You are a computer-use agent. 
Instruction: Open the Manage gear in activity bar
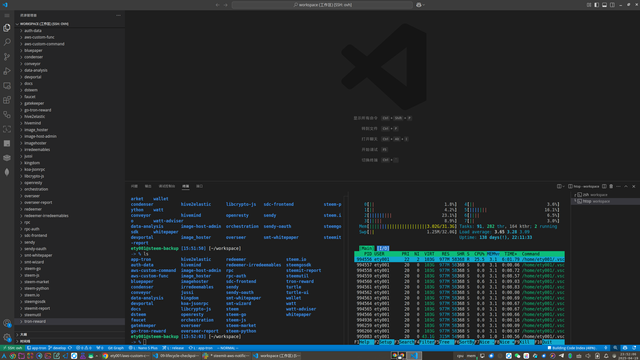click(x=7, y=338)
